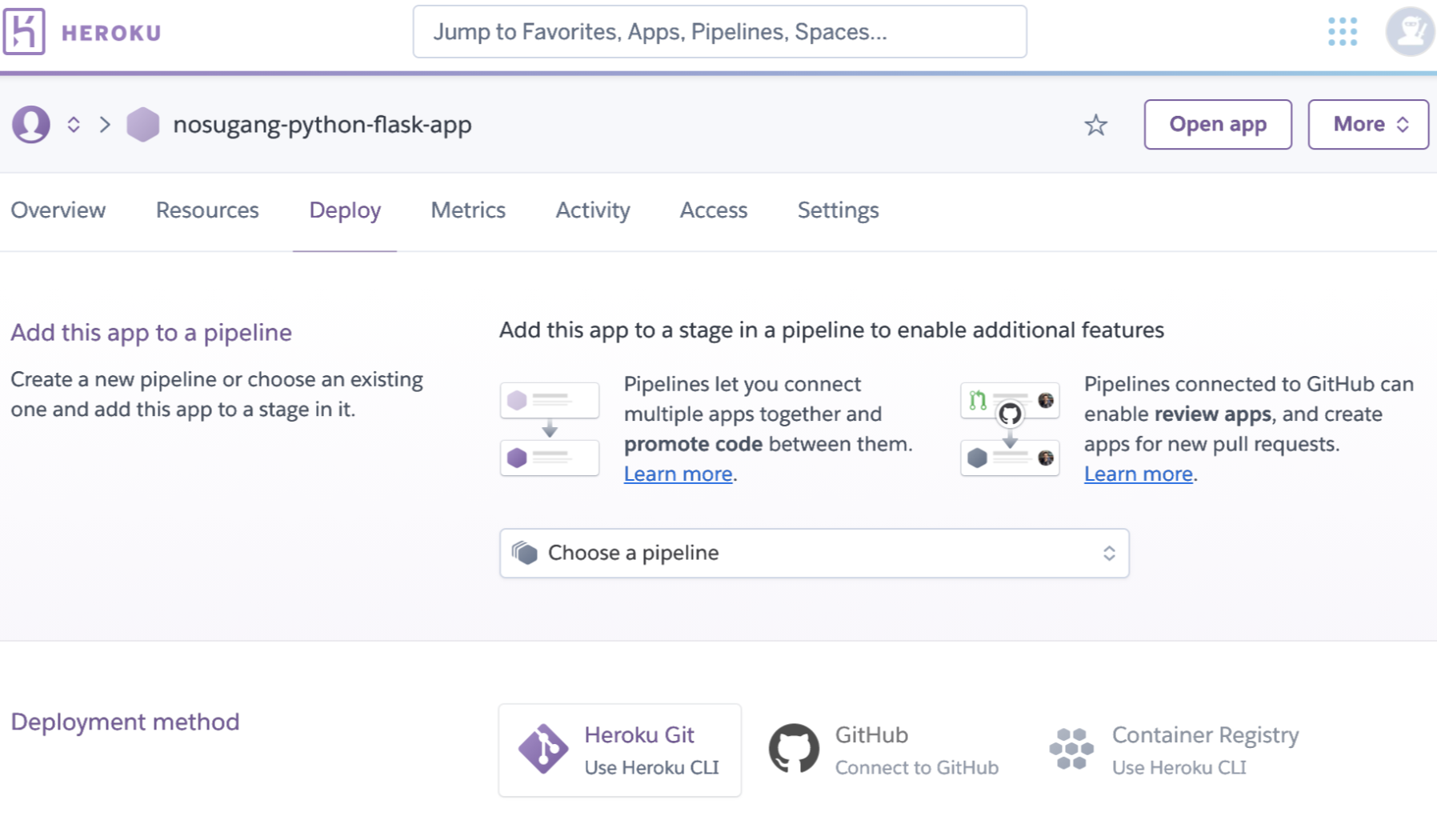The height and width of the screenshot is (840, 1437).
Task: Click the Container Registry hexagons icon
Action: tap(1071, 749)
